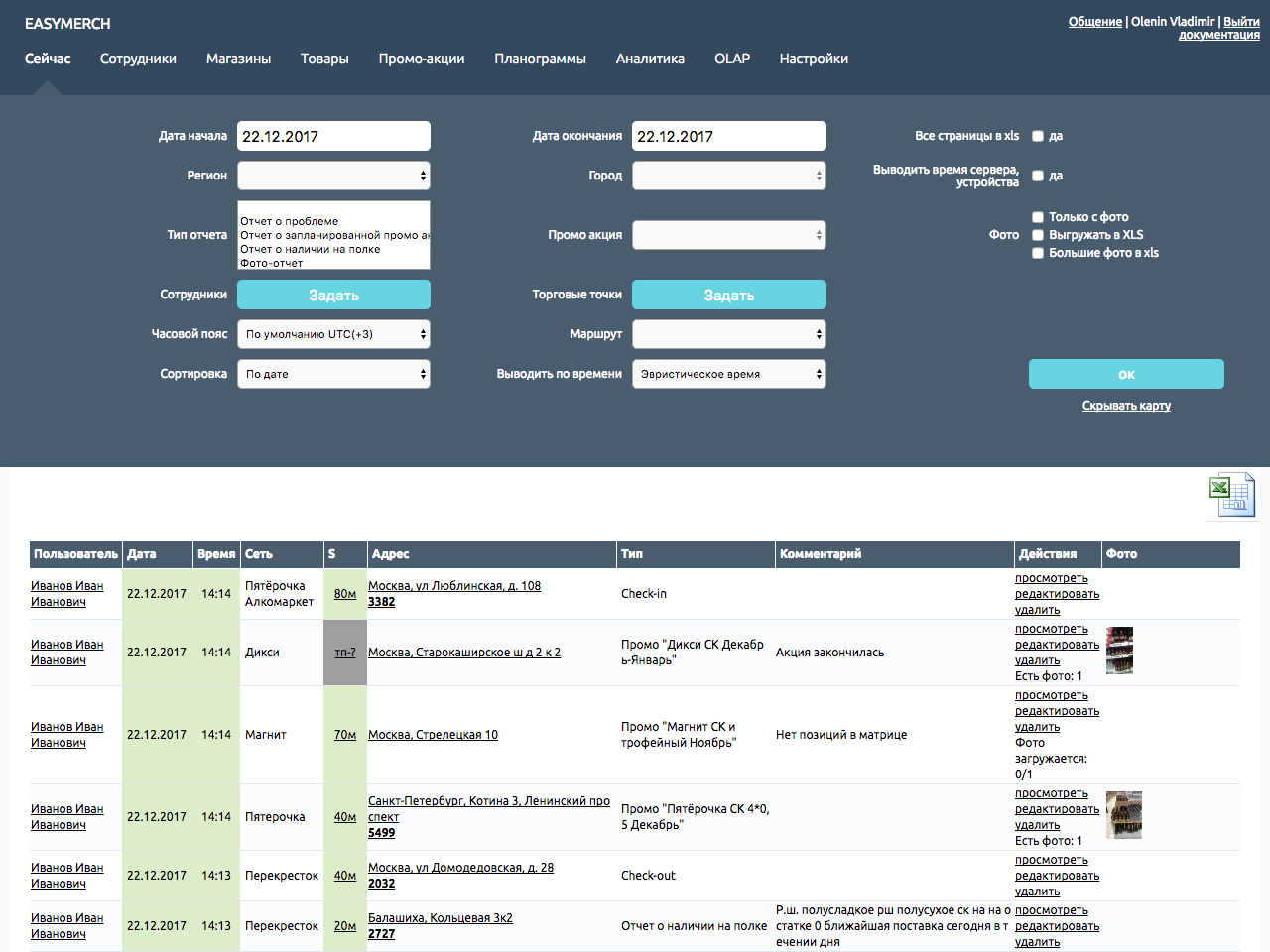Click the 80м distance link
The height and width of the screenshot is (952, 1270).
tap(345, 594)
